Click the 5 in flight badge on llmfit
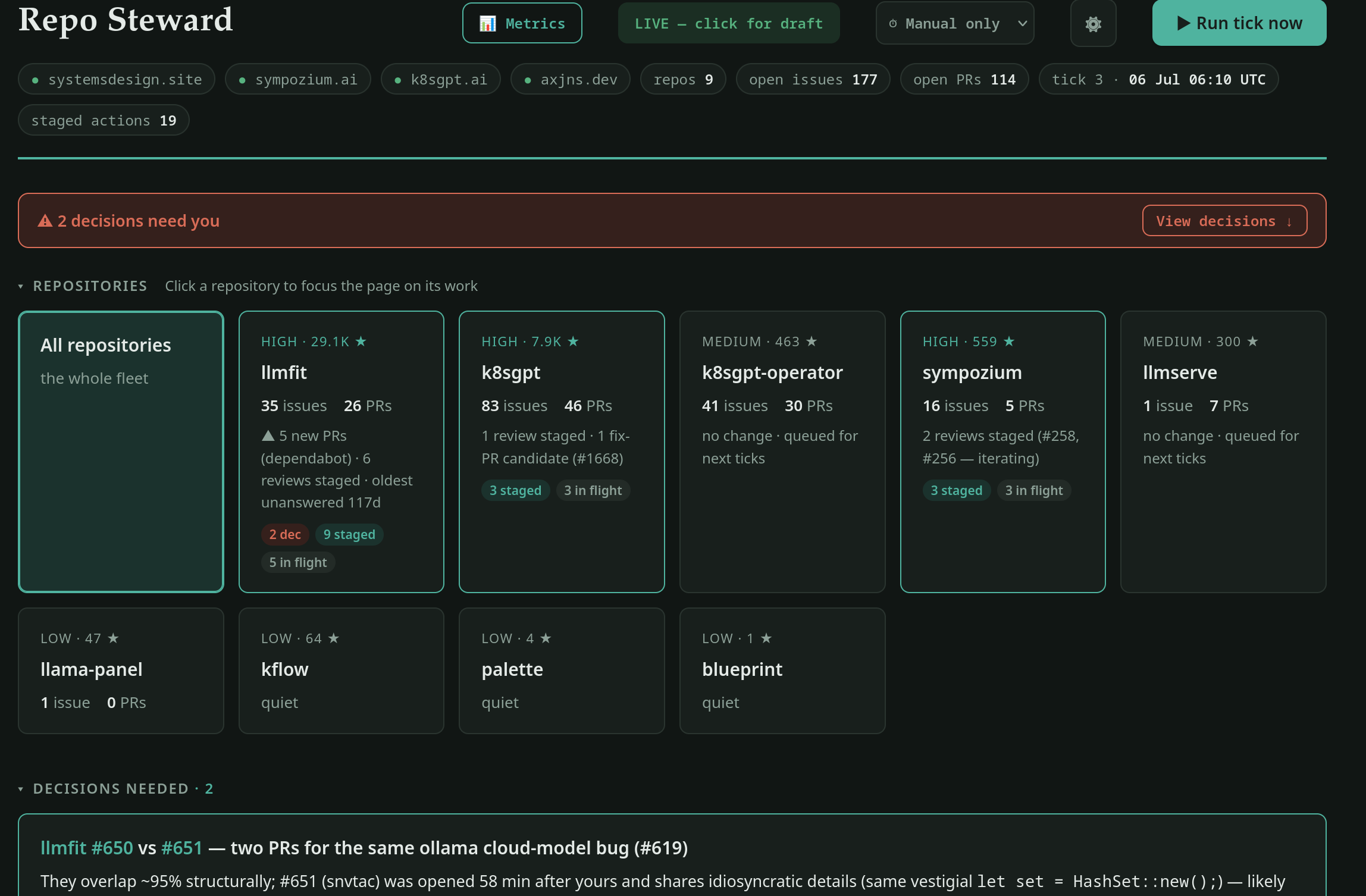 298,562
